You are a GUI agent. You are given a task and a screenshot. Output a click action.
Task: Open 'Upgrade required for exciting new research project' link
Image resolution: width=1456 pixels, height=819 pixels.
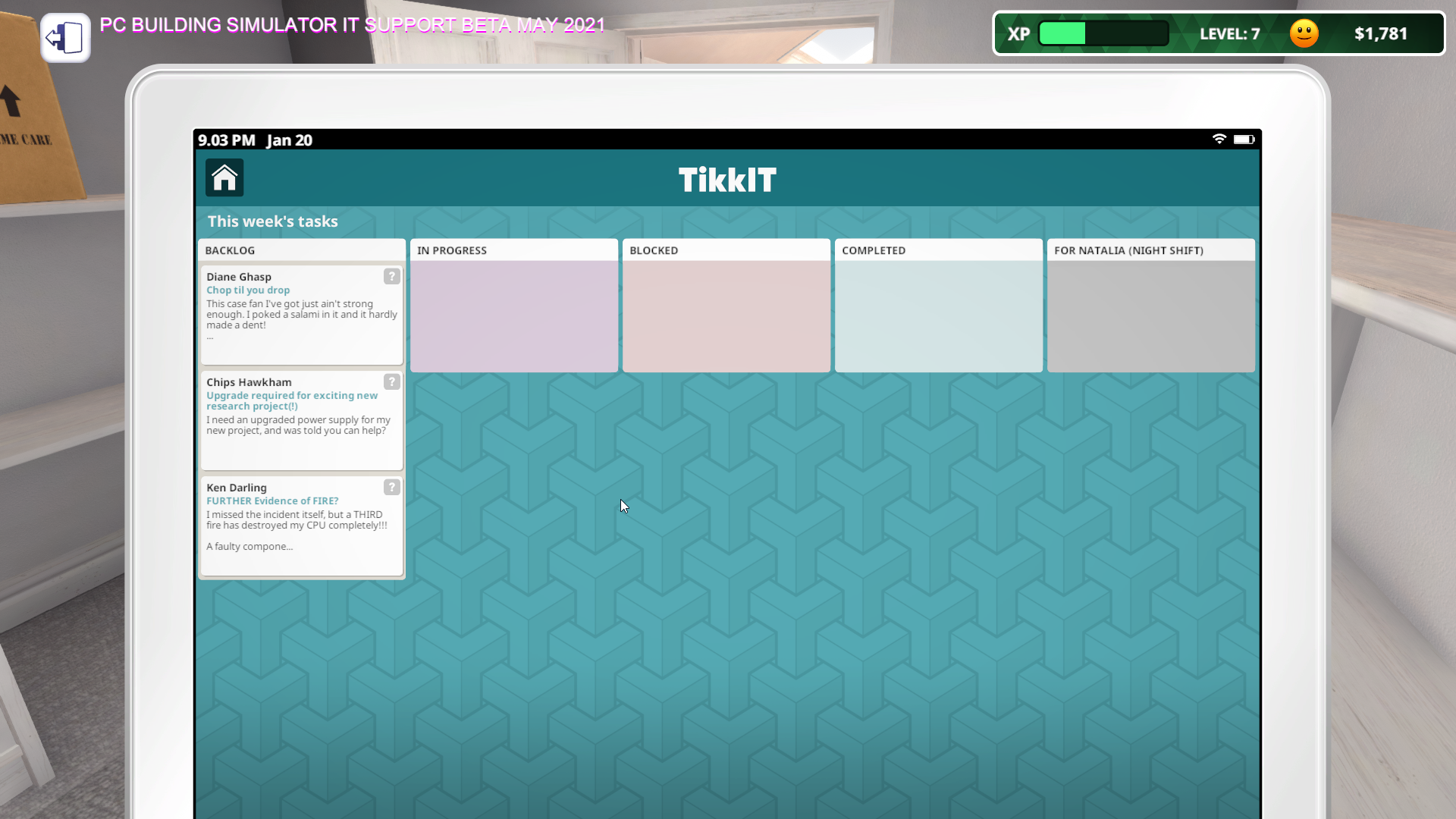point(291,400)
